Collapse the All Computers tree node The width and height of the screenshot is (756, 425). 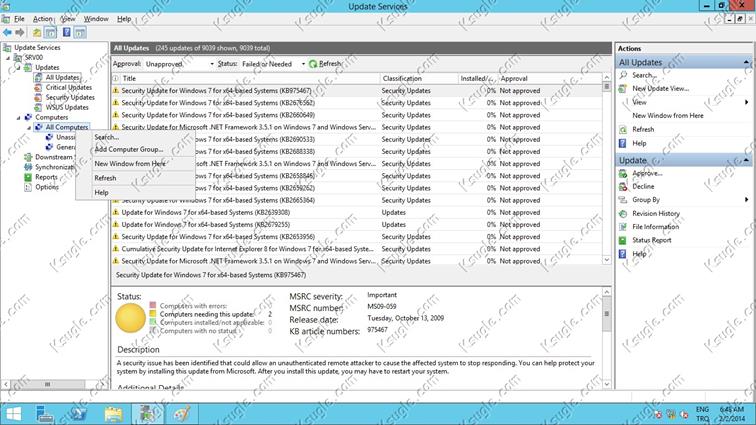[x=29, y=128]
